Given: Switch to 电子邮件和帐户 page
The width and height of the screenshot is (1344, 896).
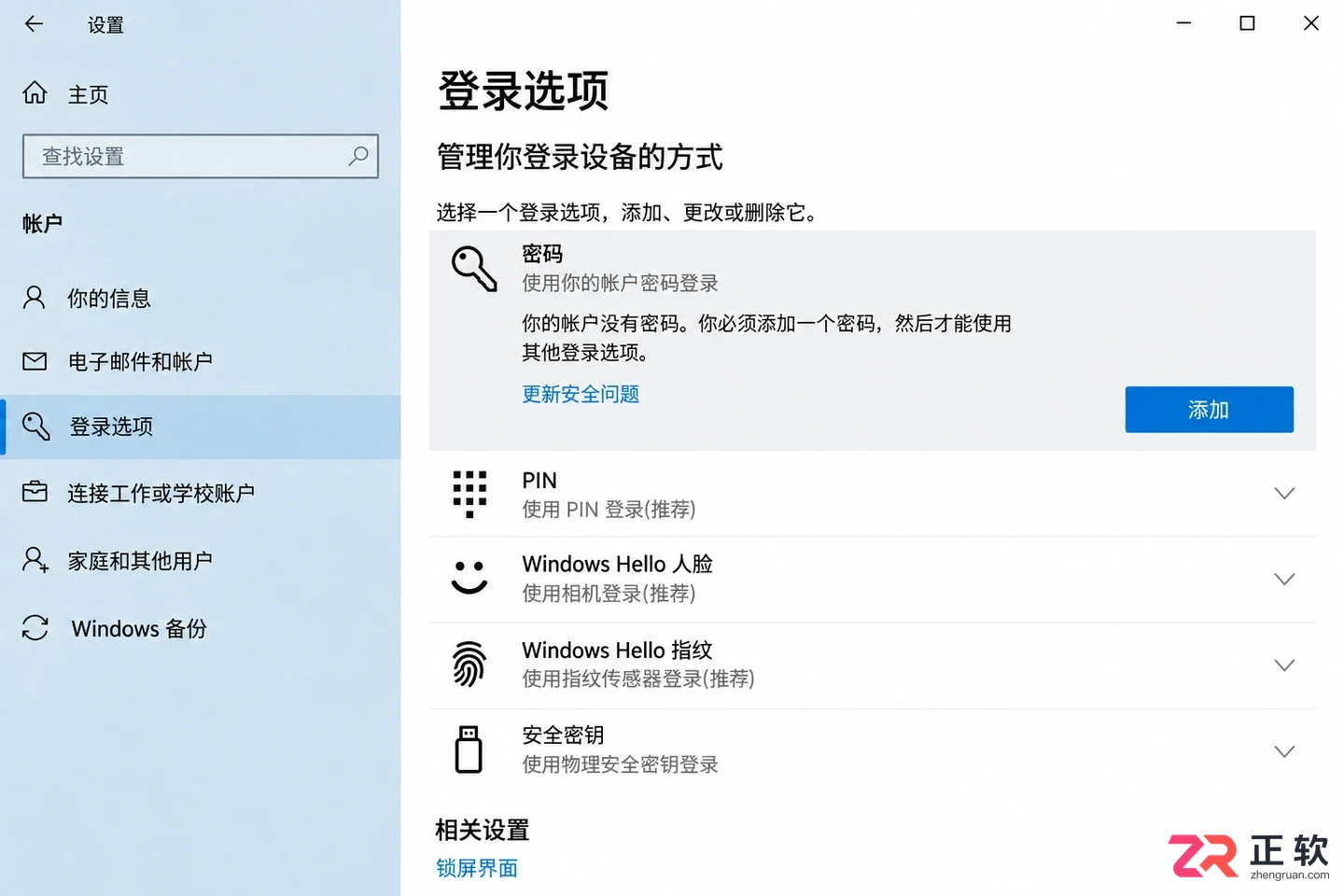Looking at the screenshot, I should tap(201, 361).
